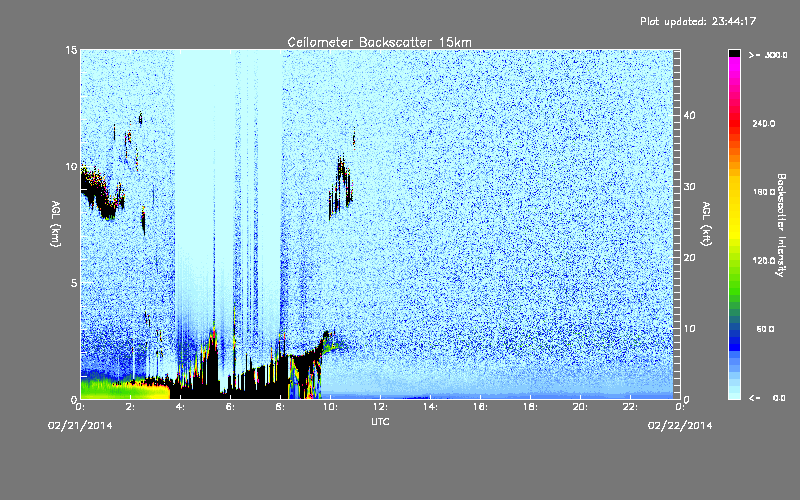800x500 pixels.
Task: Click the colorbar minimum label '<= 0.0'
Action: [x=767, y=397]
